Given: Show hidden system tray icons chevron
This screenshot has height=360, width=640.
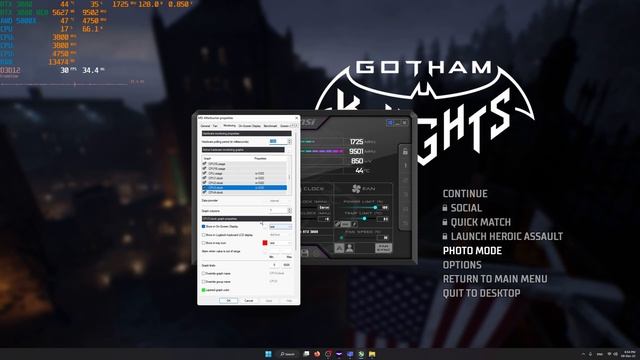Looking at the screenshot, I should [583, 354].
